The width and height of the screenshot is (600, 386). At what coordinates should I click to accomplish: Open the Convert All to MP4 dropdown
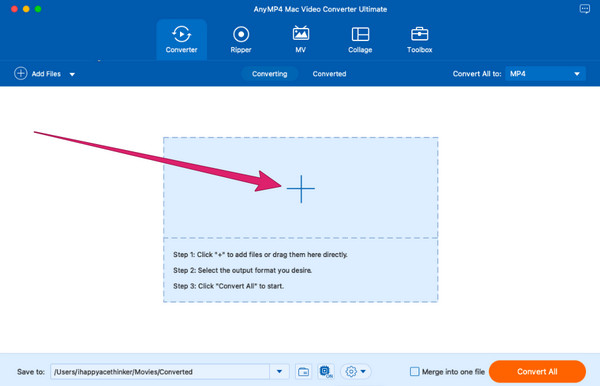pos(545,74)
